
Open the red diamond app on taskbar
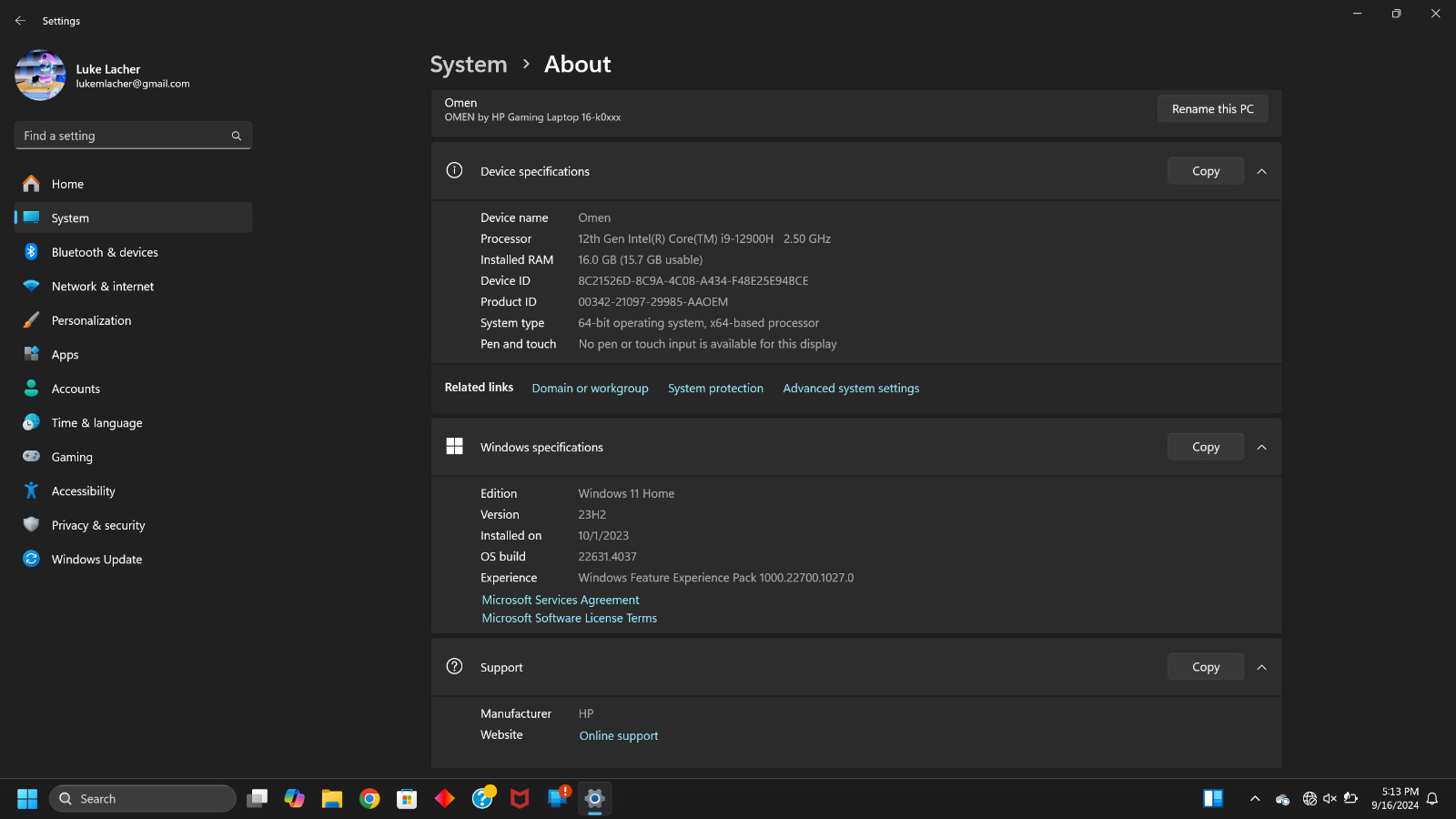[445, 799]
